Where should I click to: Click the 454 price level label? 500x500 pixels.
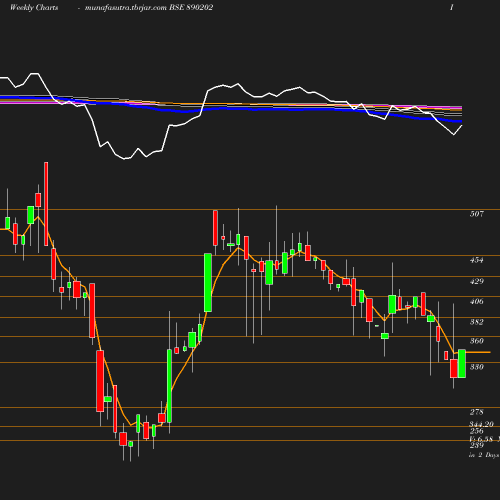(477, 260)
